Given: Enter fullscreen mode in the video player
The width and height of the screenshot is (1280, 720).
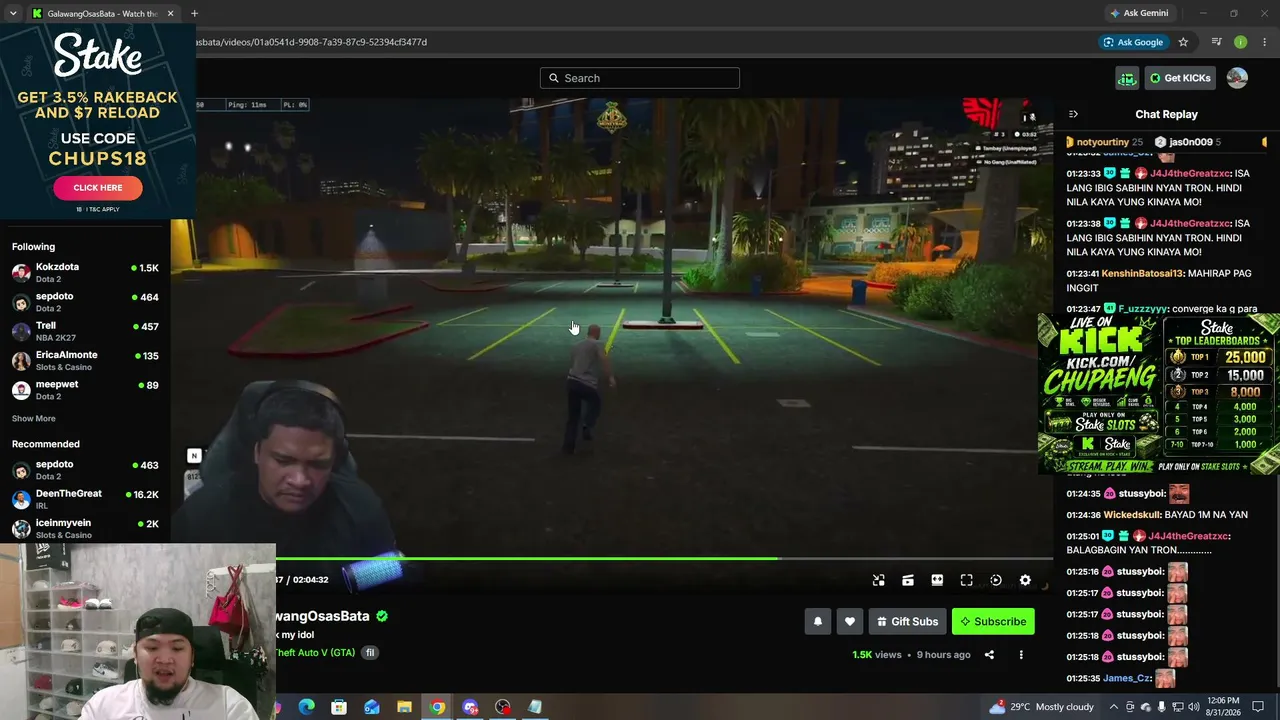Looking at the screenshot, I should click(x=966, y=580).
